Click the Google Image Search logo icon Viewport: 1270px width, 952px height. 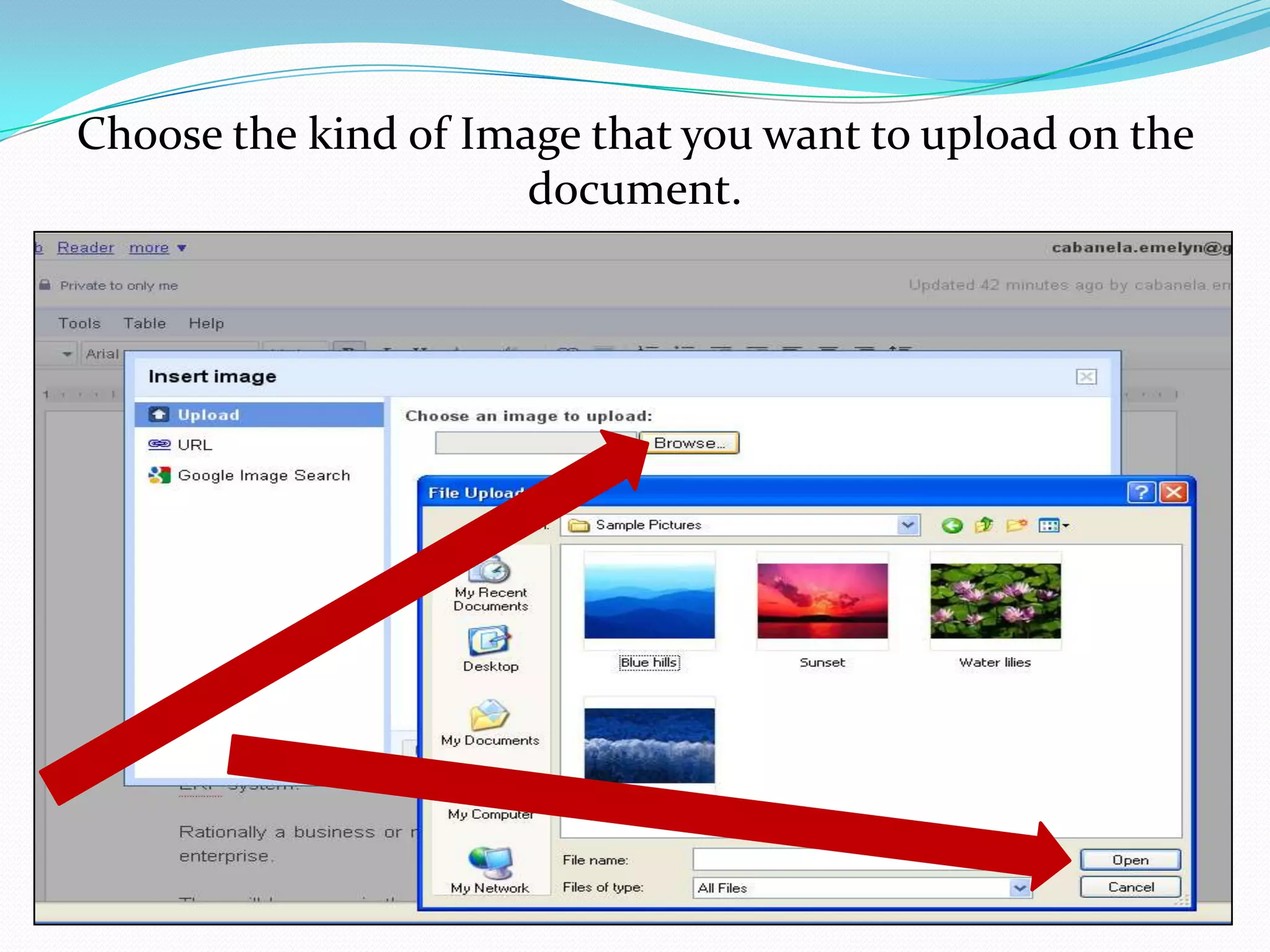pyautogui.click(x=159, y=475)
